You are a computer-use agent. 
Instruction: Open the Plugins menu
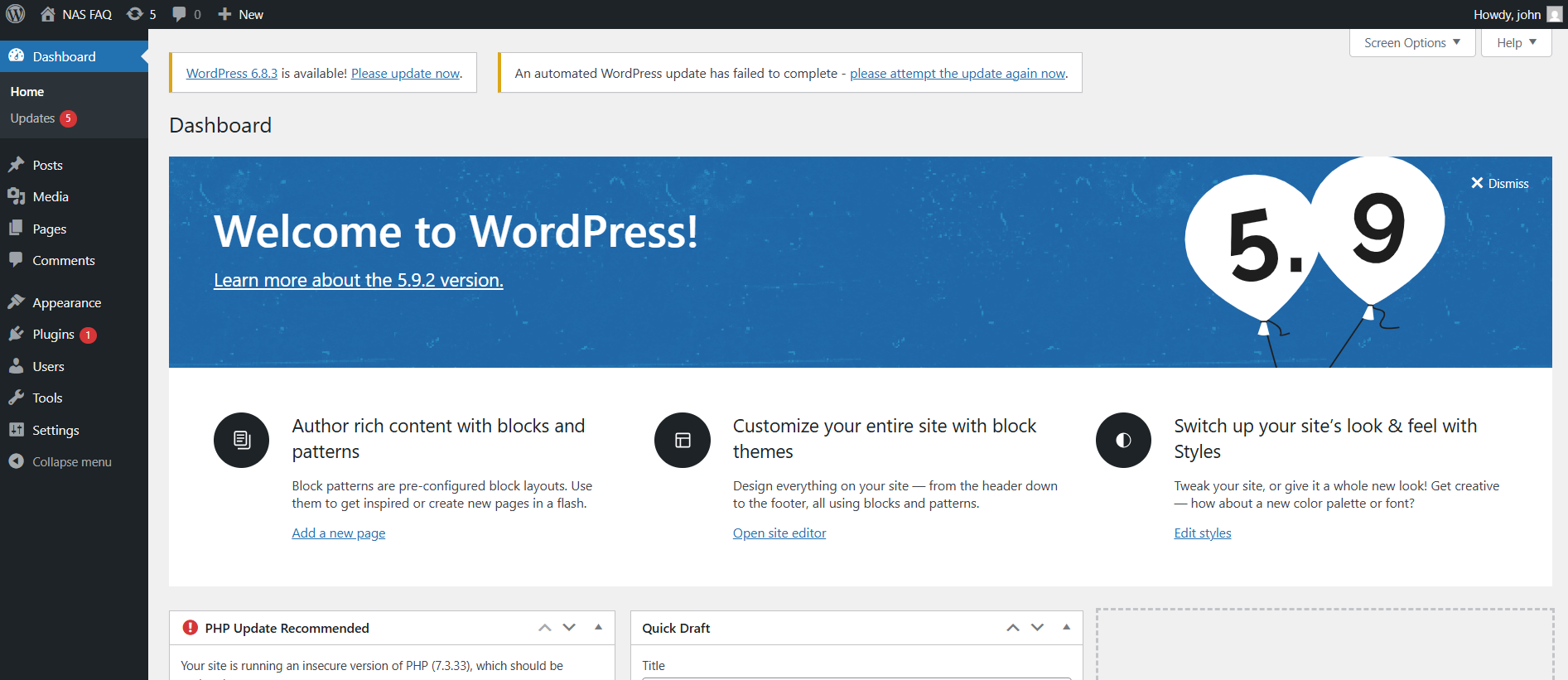point(53,335)
